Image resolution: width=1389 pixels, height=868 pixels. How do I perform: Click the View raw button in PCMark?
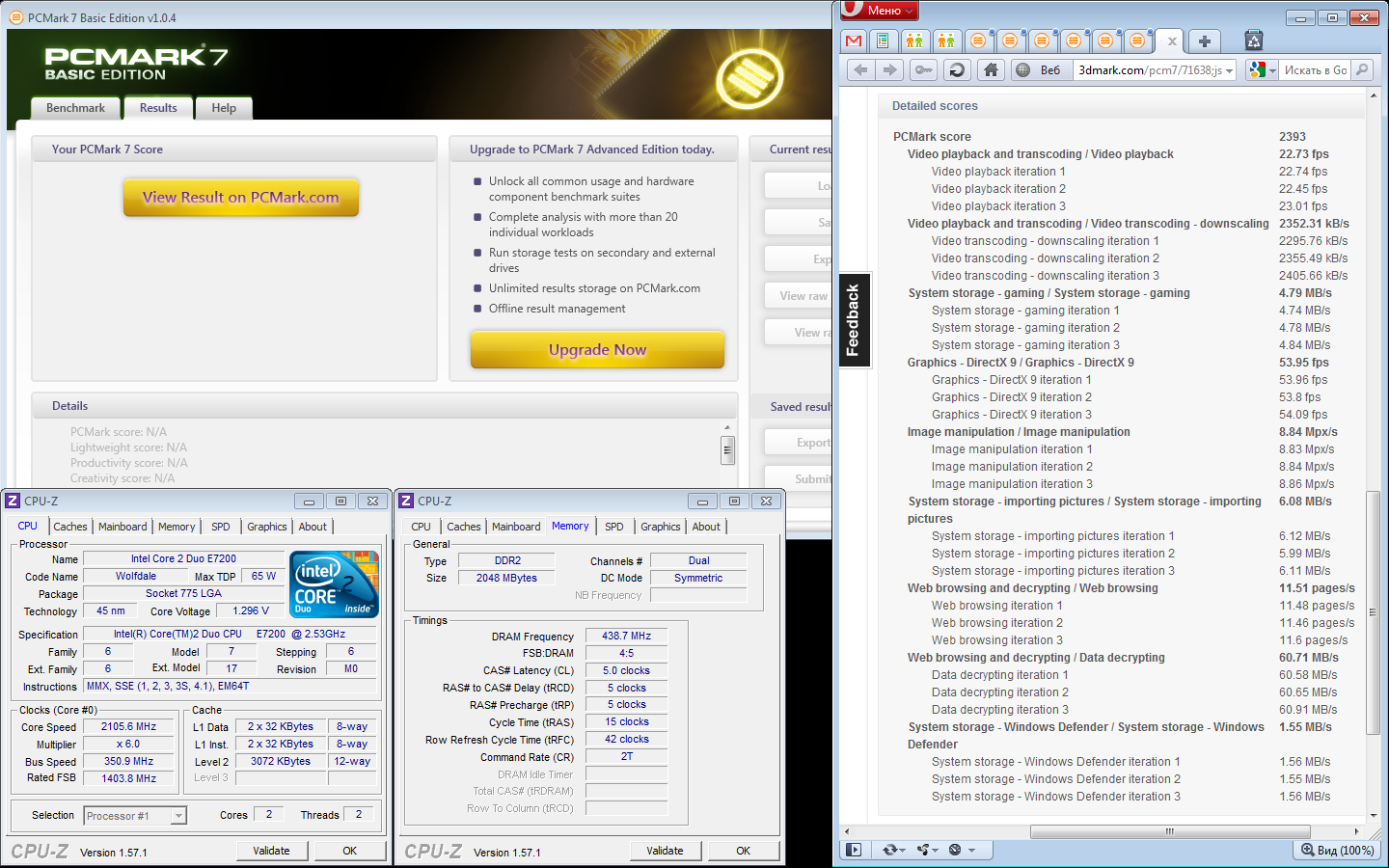tap(800, 296)
